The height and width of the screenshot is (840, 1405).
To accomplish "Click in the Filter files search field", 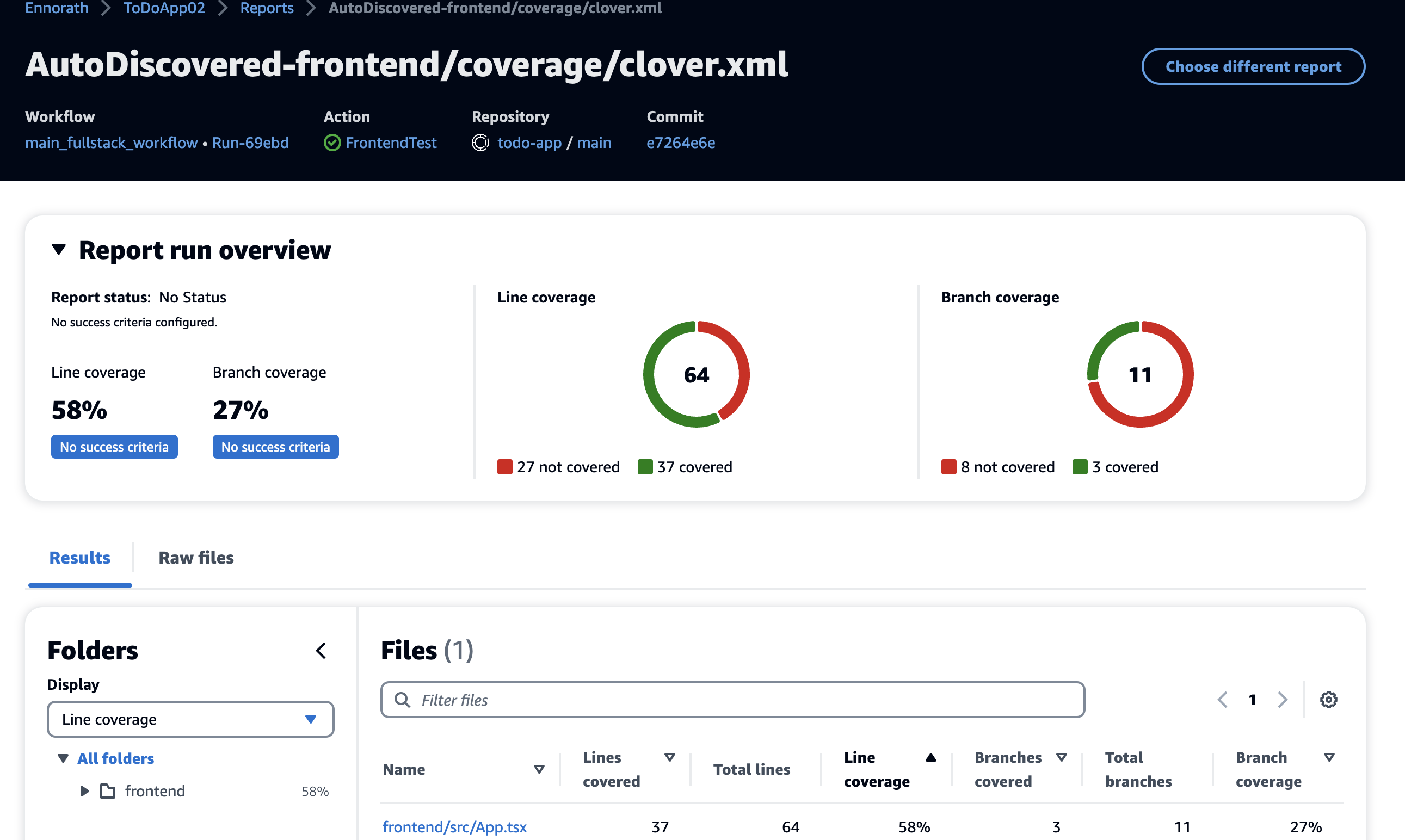I will (x=732, y=700).
